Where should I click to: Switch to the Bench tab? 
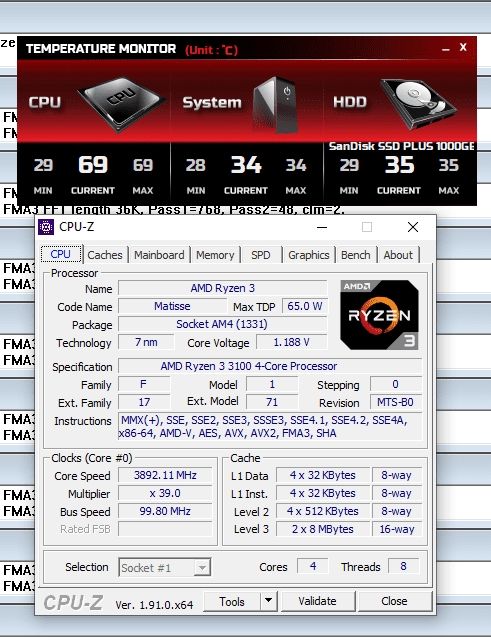pos(355,255)
